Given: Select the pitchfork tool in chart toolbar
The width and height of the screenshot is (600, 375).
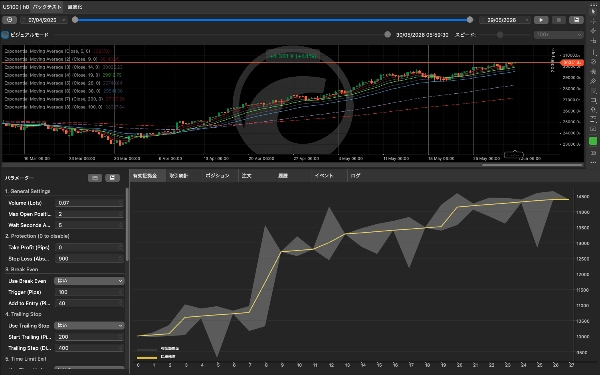Looking at the screenshot, I should click(593, 81).
